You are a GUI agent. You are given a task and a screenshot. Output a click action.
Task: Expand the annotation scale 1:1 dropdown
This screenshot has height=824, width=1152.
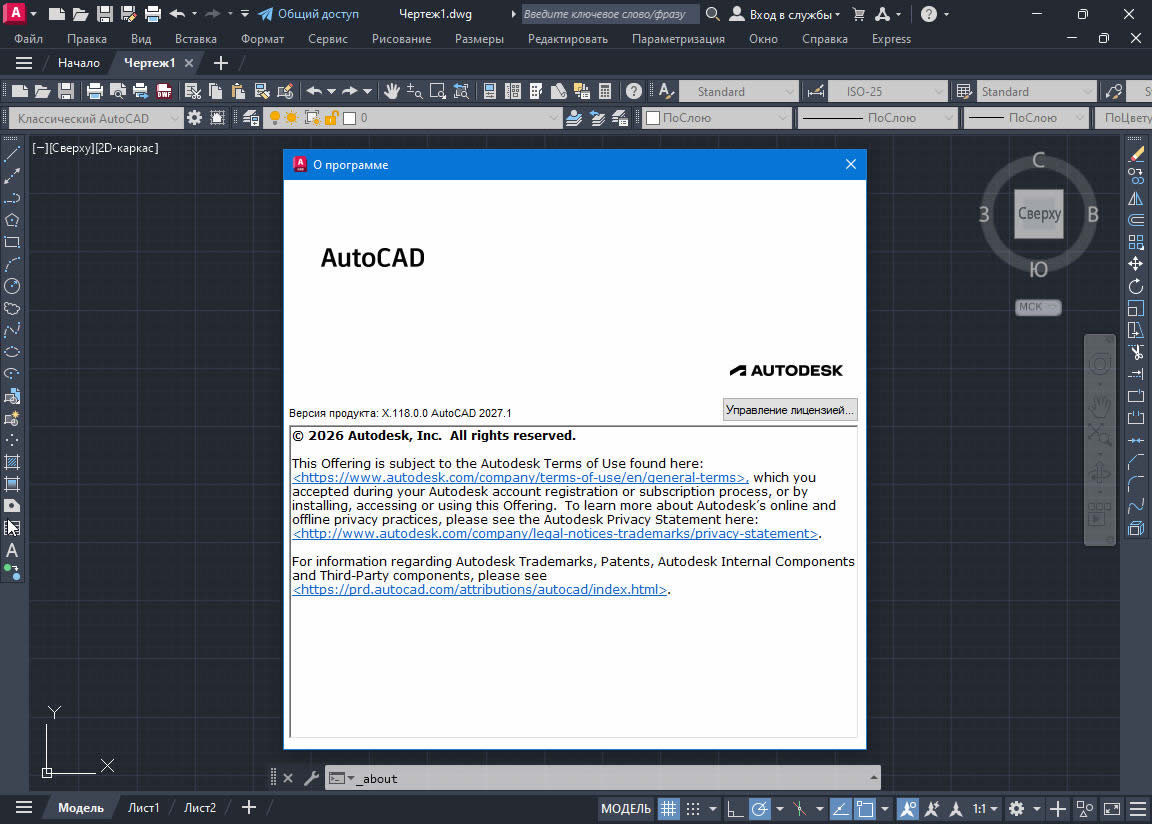pos(985,809)
